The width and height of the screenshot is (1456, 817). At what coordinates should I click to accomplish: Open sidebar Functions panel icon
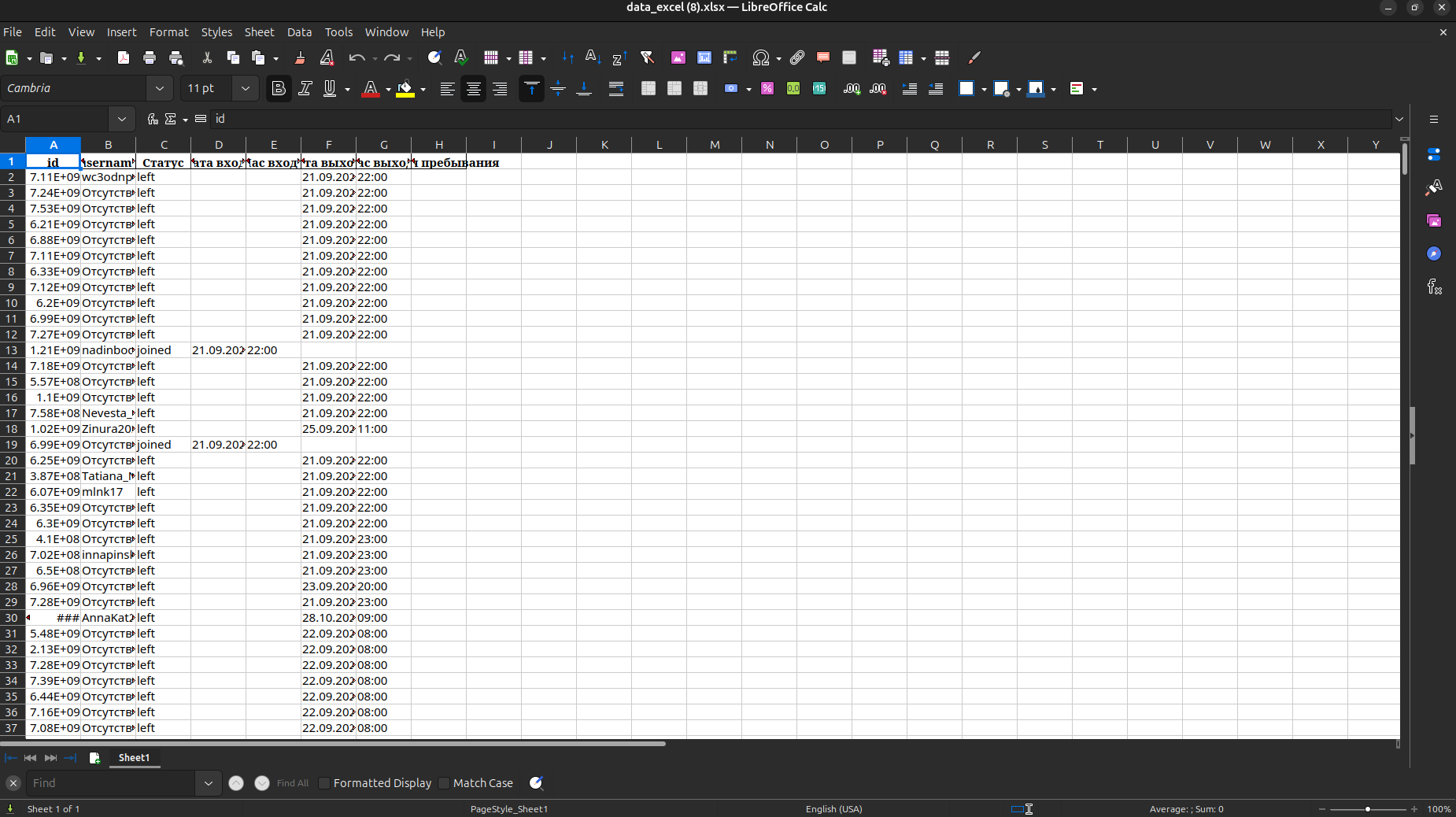click(x=1434, y=287)
